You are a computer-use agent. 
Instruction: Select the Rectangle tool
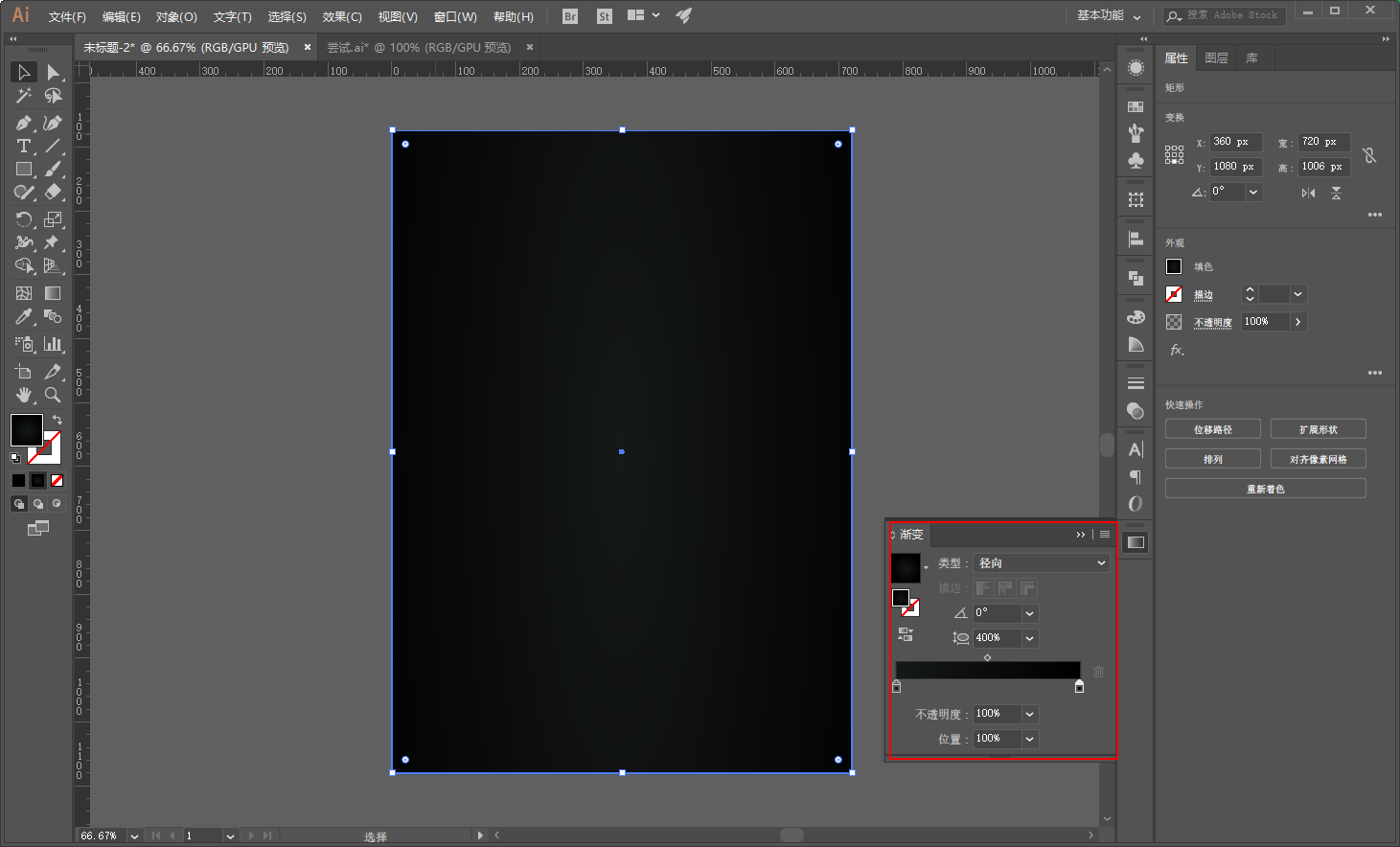[x=24, y=170]
